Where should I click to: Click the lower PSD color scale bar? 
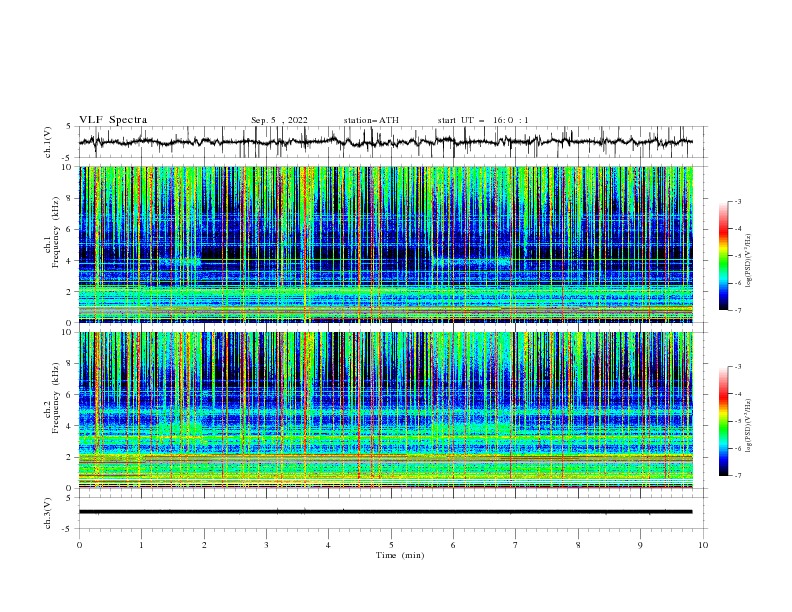coord(724,421)
